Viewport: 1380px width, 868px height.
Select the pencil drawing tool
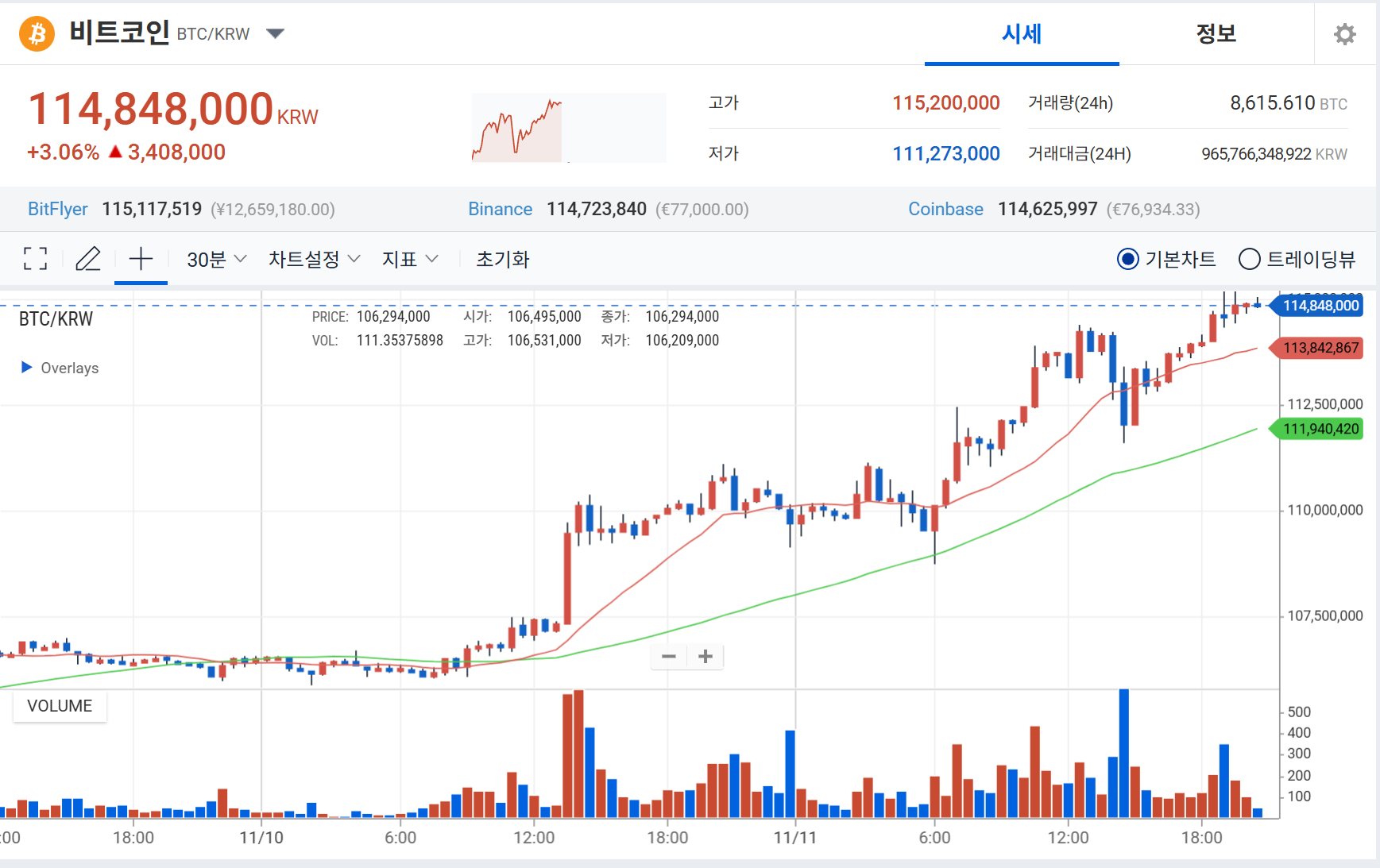coord(88,259)
